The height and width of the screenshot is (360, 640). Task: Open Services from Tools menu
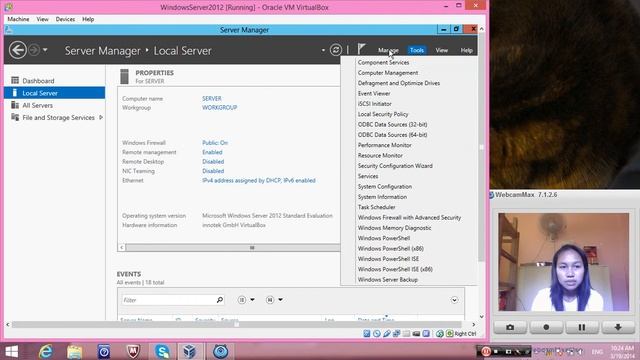tap(368, 176)
